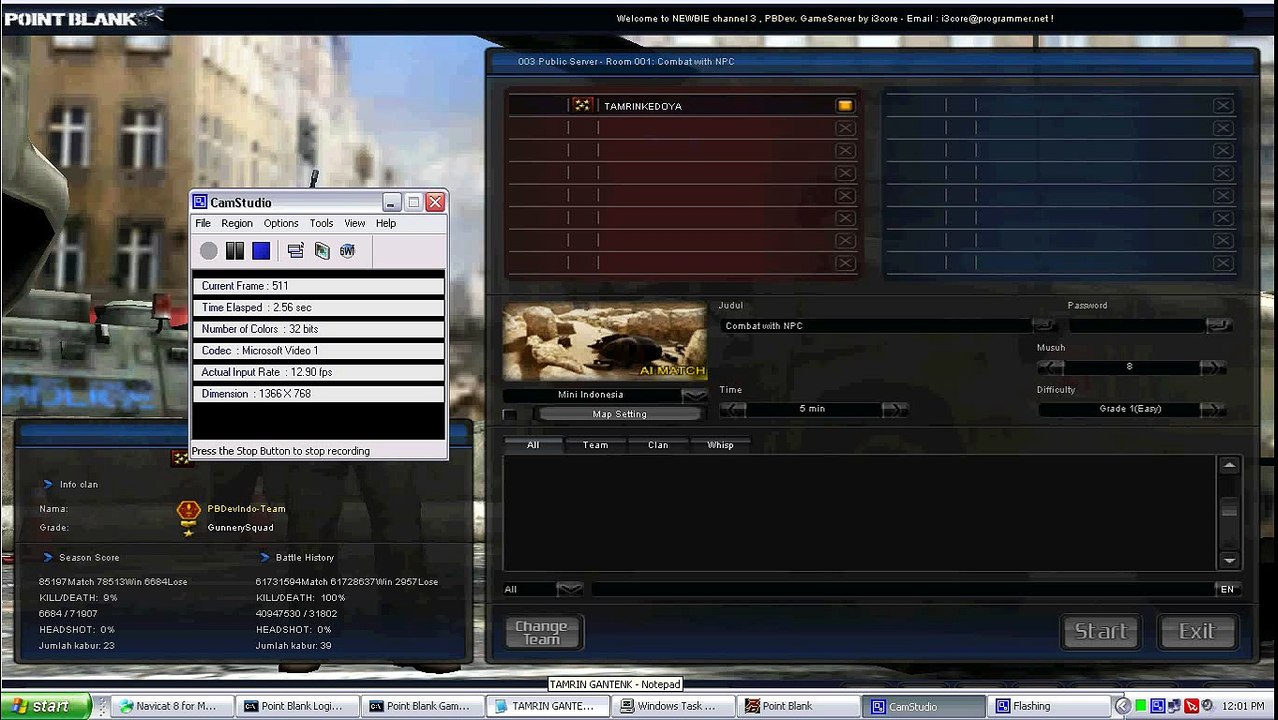Image resolution: width=1278 pixels, height=720 pixels.
Task: Click the Judul title confirm icon
Action: pos(1044,325)
